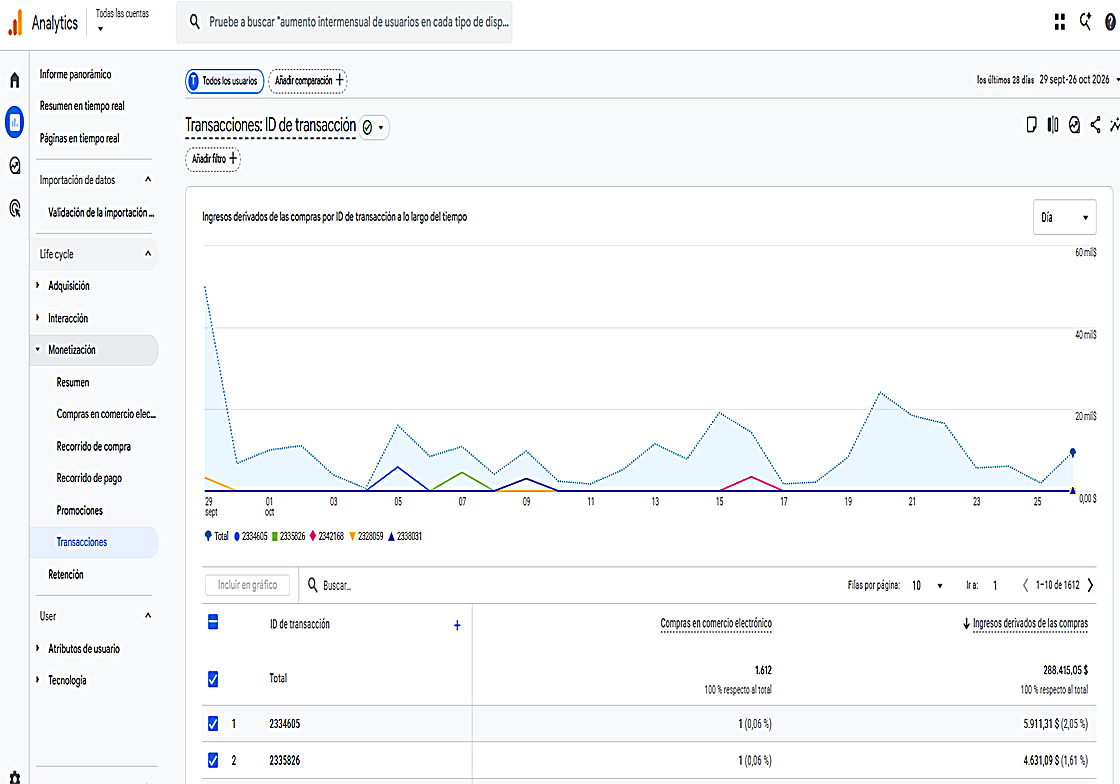The height and width of the screenshot is (784, 1120).
Task: Click the plus icon next to ID de transacción column
Action: pos(457,625)
